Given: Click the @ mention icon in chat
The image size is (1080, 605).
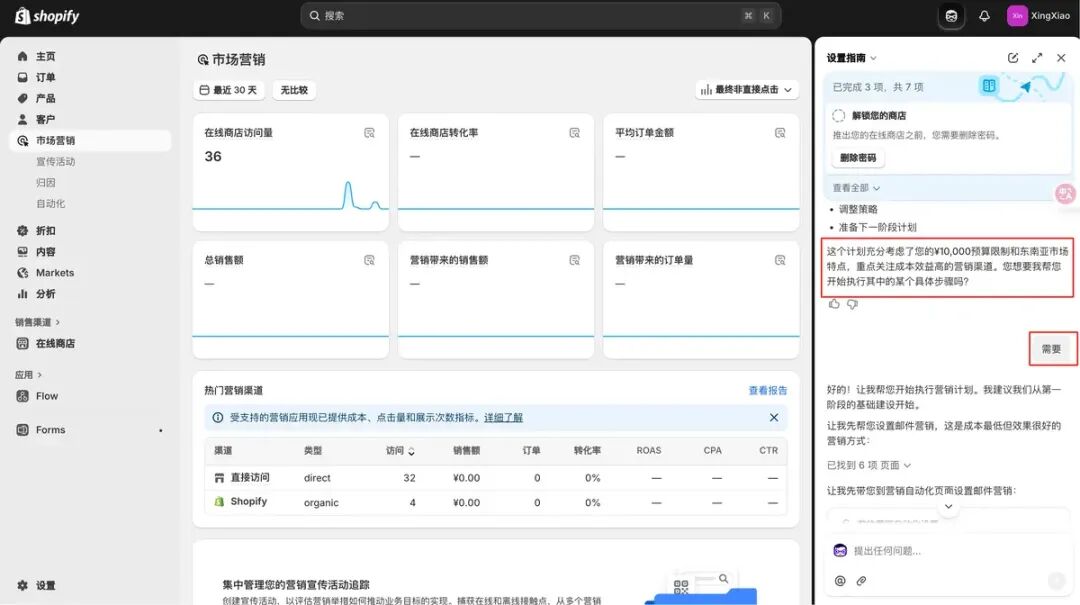Looking at the screenshot, I should [x=840, y=580].
